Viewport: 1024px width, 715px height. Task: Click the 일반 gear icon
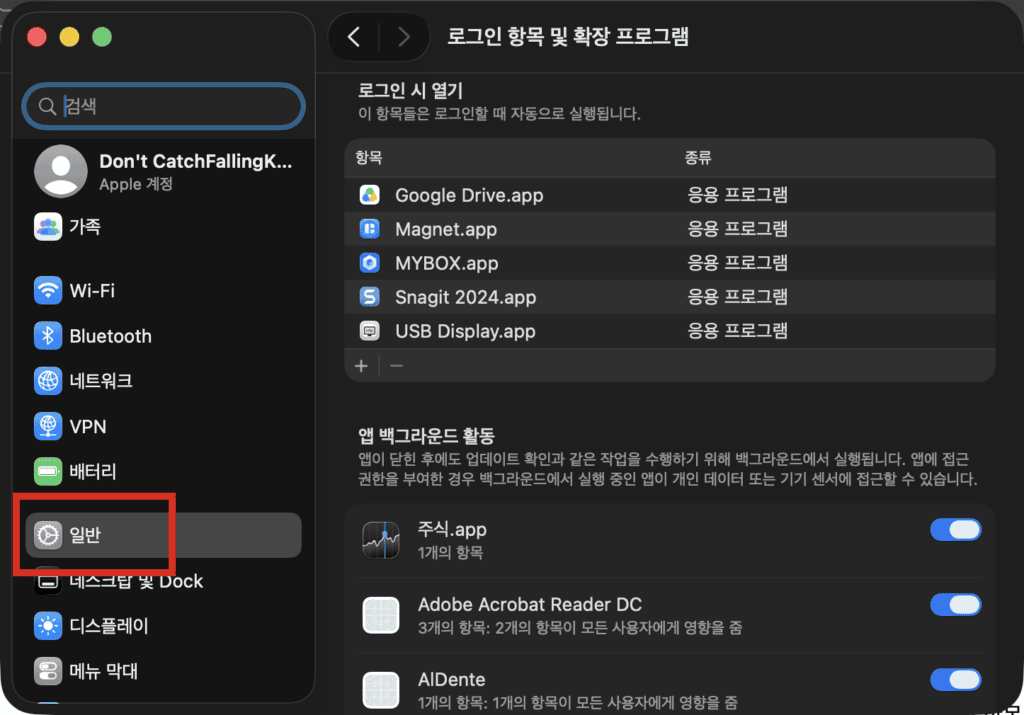(48, 535)
